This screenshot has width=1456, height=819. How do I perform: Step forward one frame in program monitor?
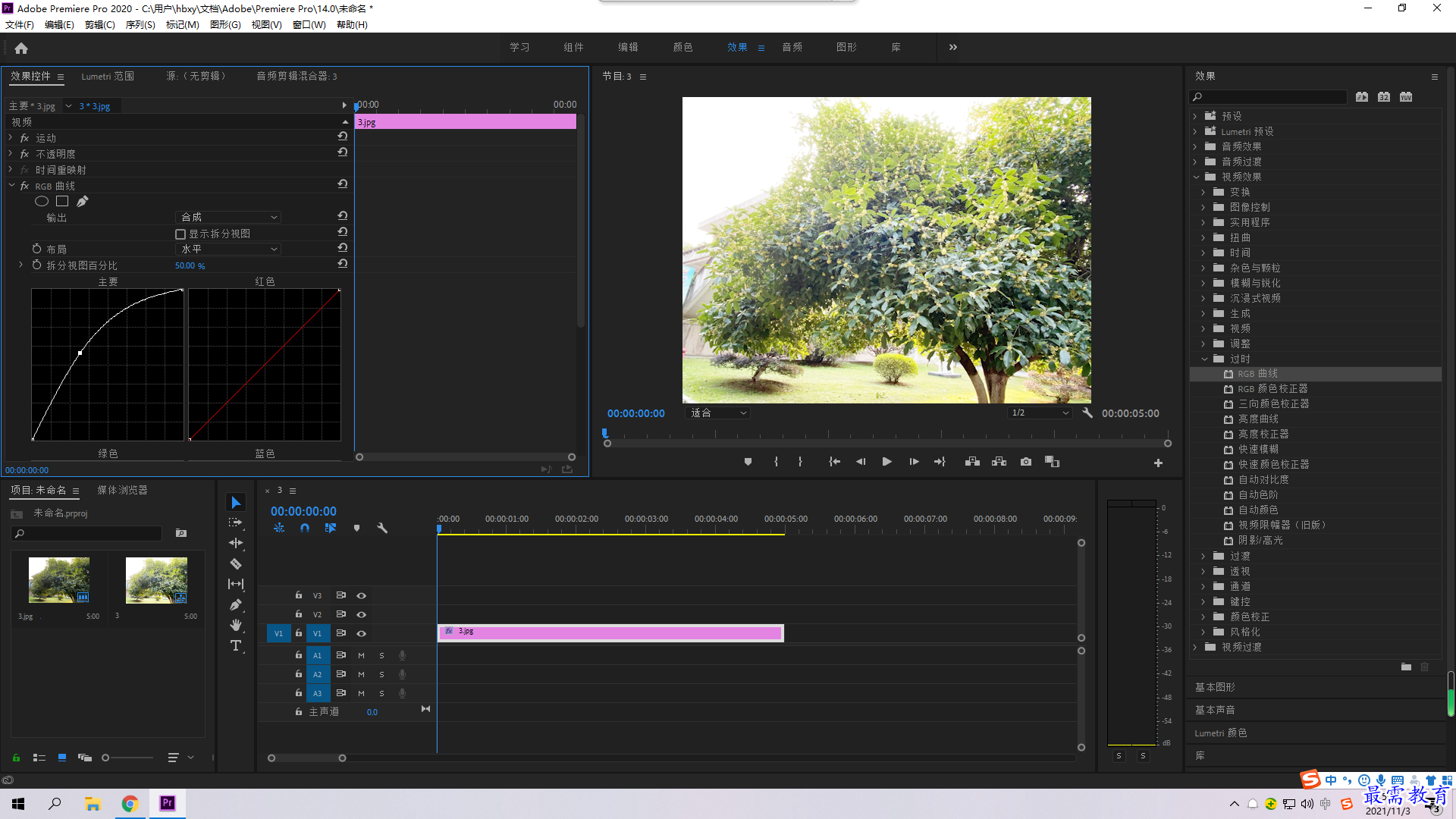click(x=914, y=462)
